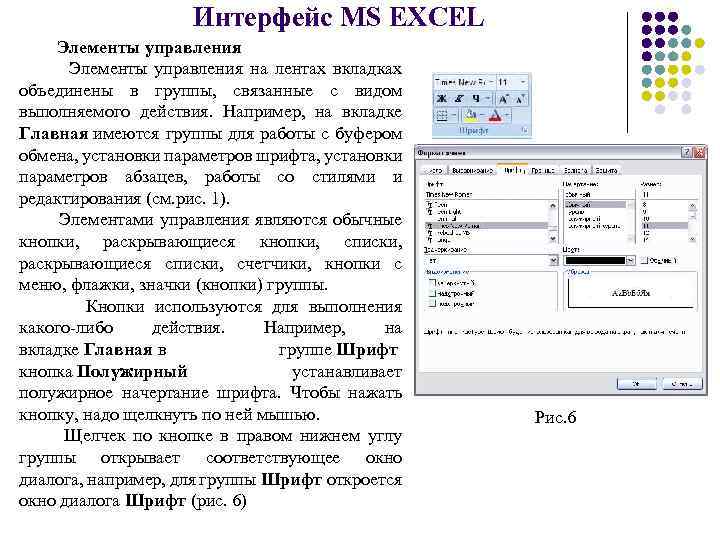Click the size list scrollbar up arrow
This screenshot has height=540, width=720.
click(692, 206)
